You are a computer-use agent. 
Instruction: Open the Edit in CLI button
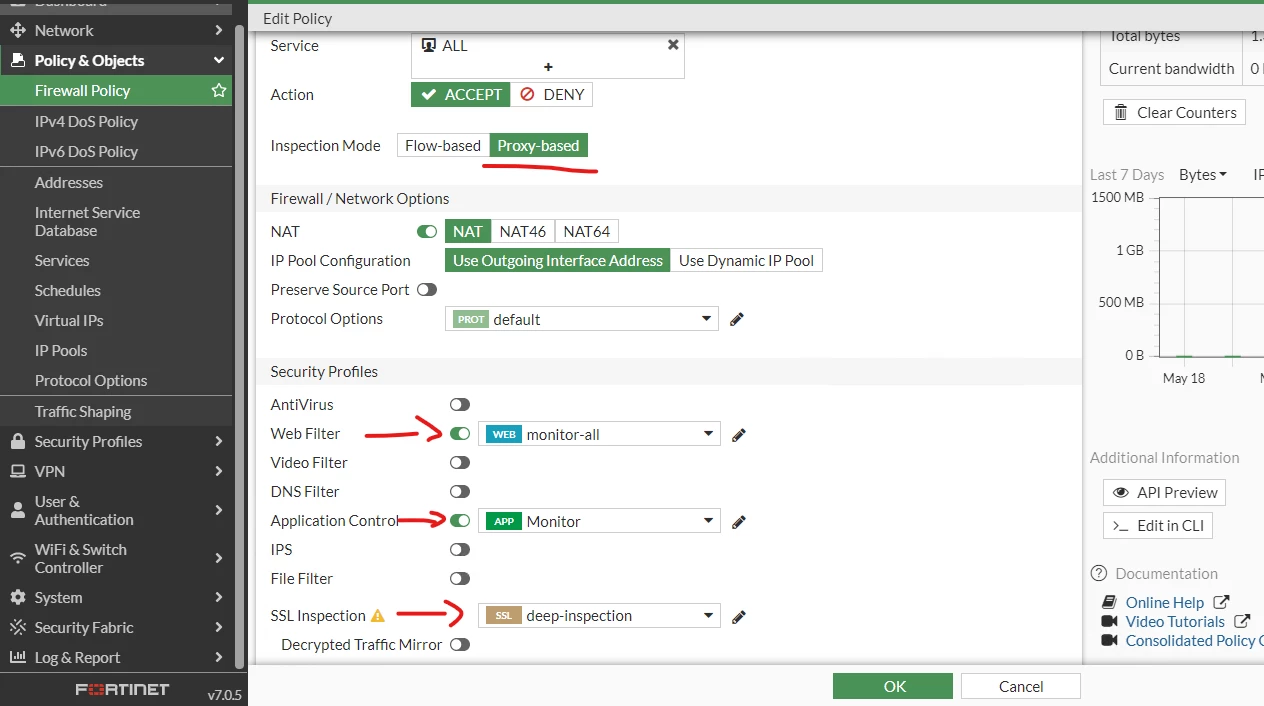(x=1158, y=526)
